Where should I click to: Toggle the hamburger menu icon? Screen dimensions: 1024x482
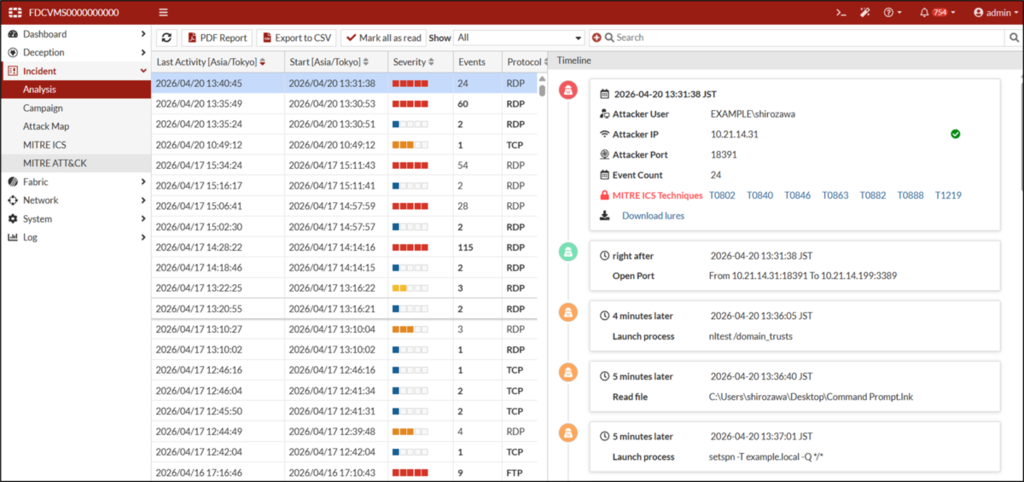(x=163, y=12)
